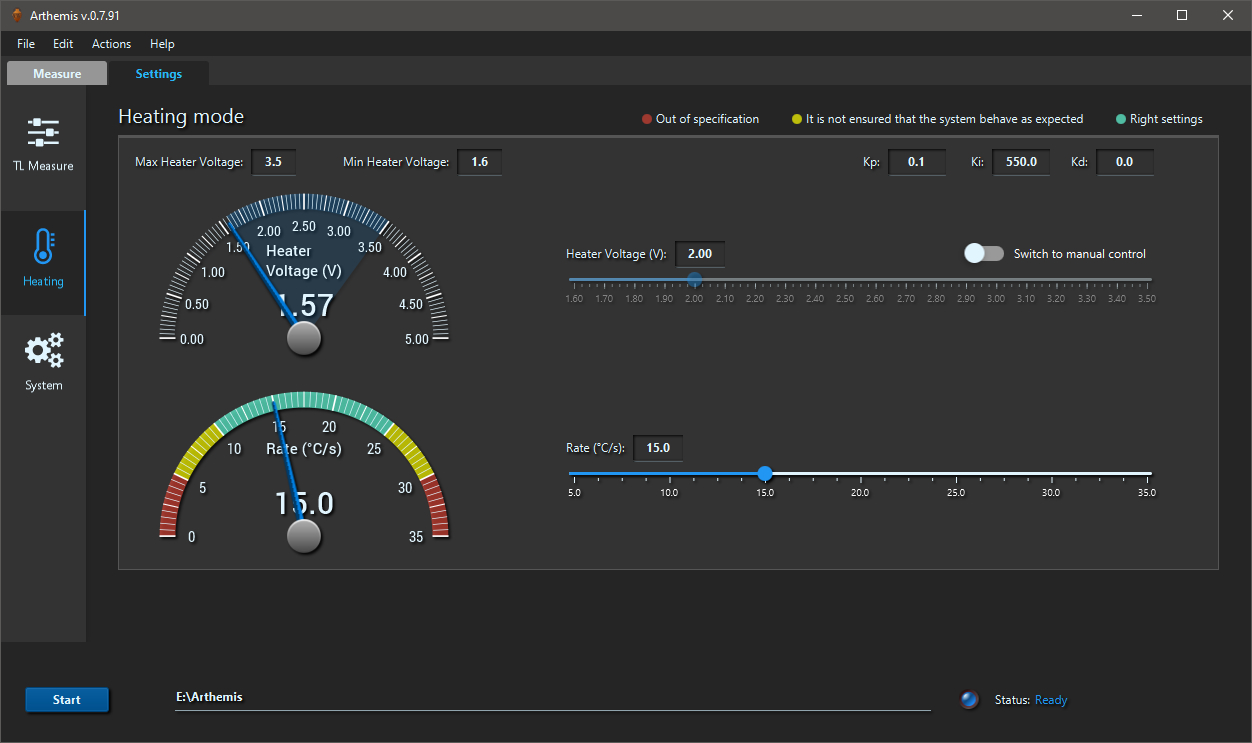This screenshot has height=743, width=1252.
Task: Open the System gears icon
Action: tap(43, 351)
